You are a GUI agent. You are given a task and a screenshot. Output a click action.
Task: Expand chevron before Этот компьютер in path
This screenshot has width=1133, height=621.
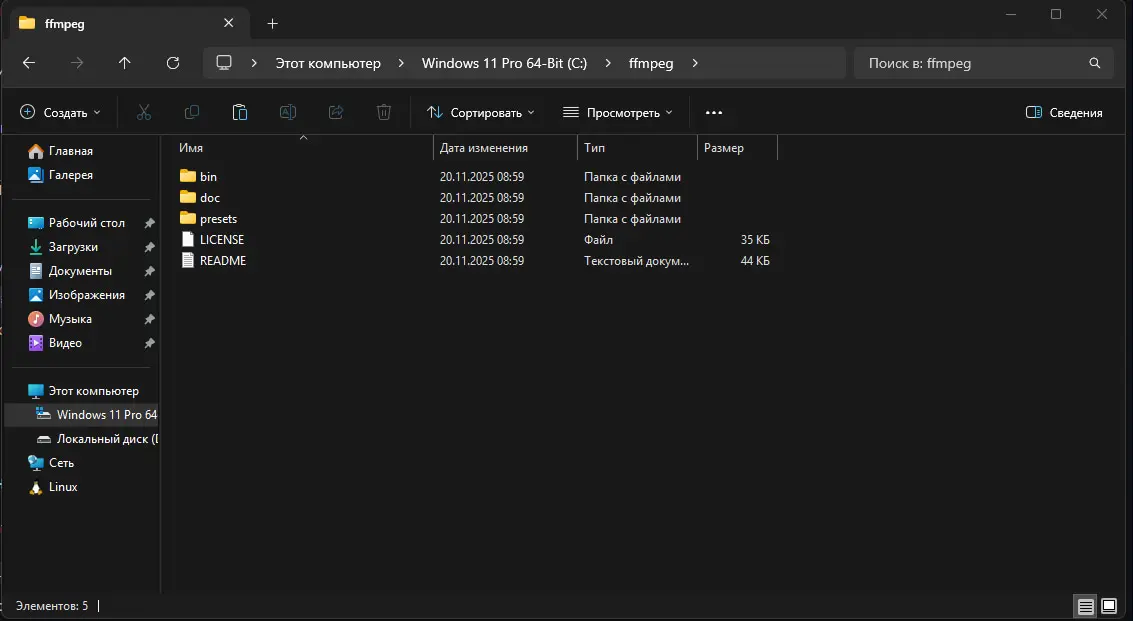pyautogui.click(x=254, y=64)
